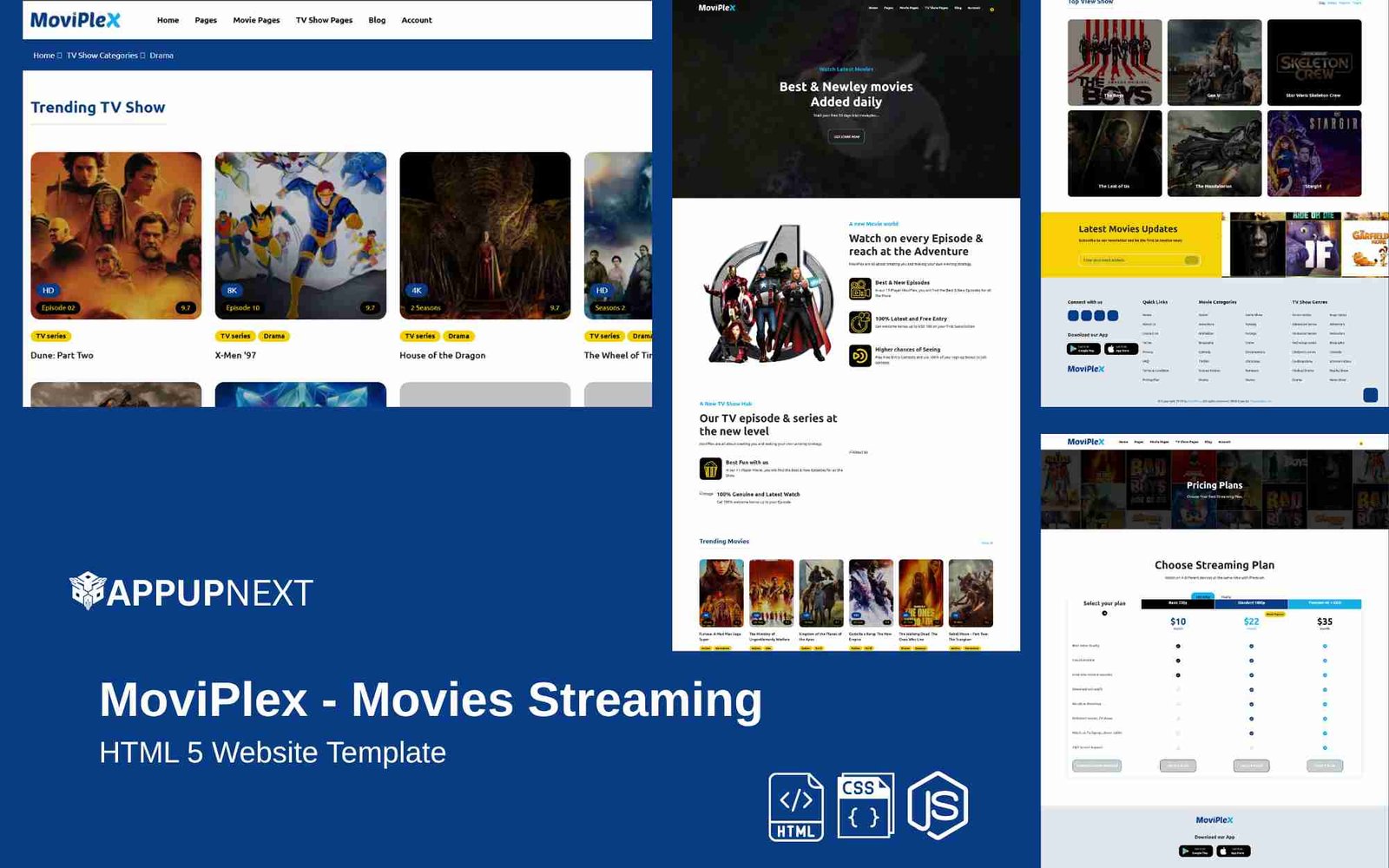Viewport: 1389px width, 868px height.
Task: Click the MoviPlex logo in the pricing page header
Action: [x=1085, y=442]
